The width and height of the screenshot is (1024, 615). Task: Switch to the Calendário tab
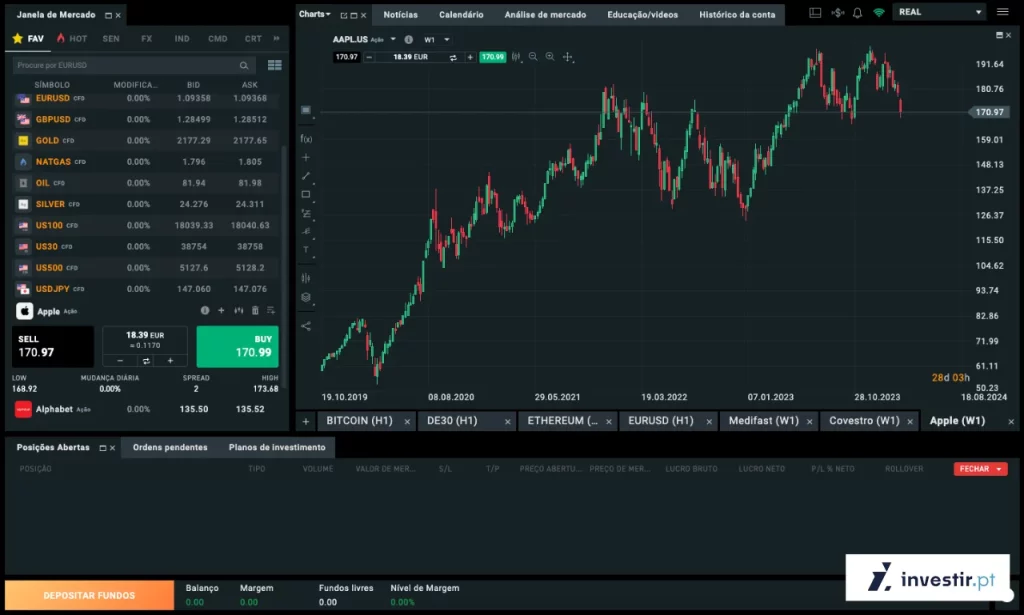[x=460, y=14]
